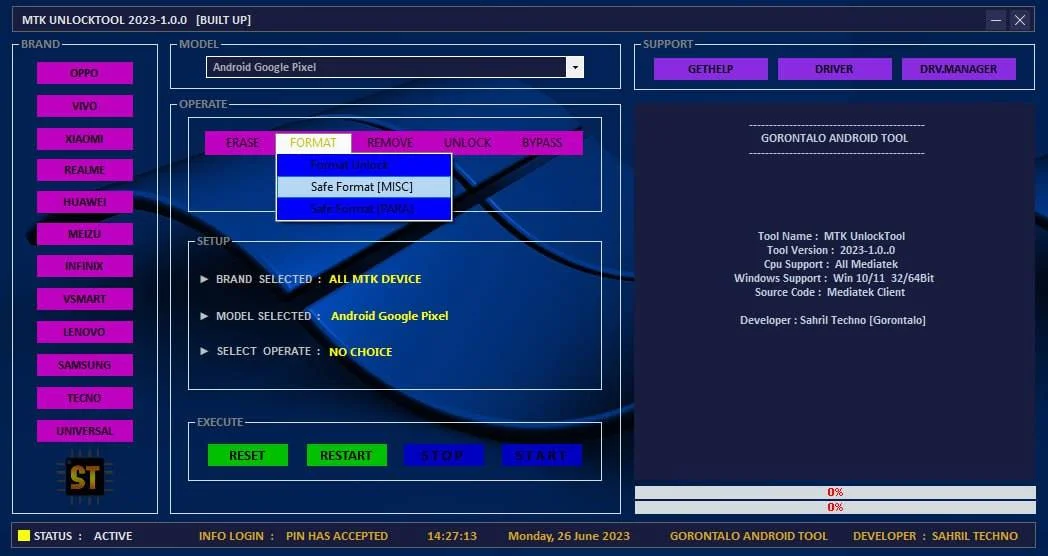Image resolution: width=1048 pixels, height=556 pixels.
Task: Click the arrow beside BRAND SELECTED
Action: pos(204,279)
